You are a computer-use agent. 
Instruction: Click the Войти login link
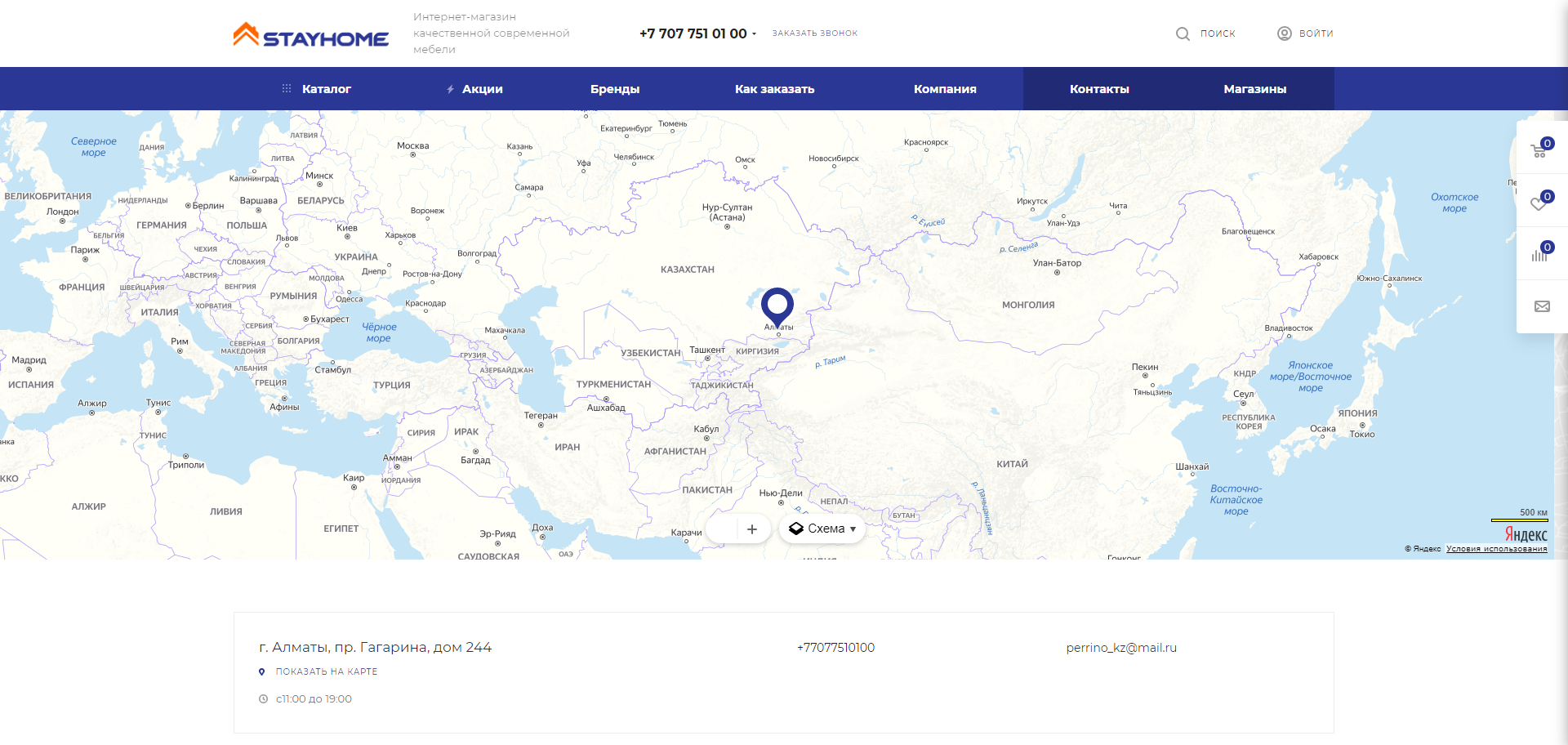pos(1316,33)
